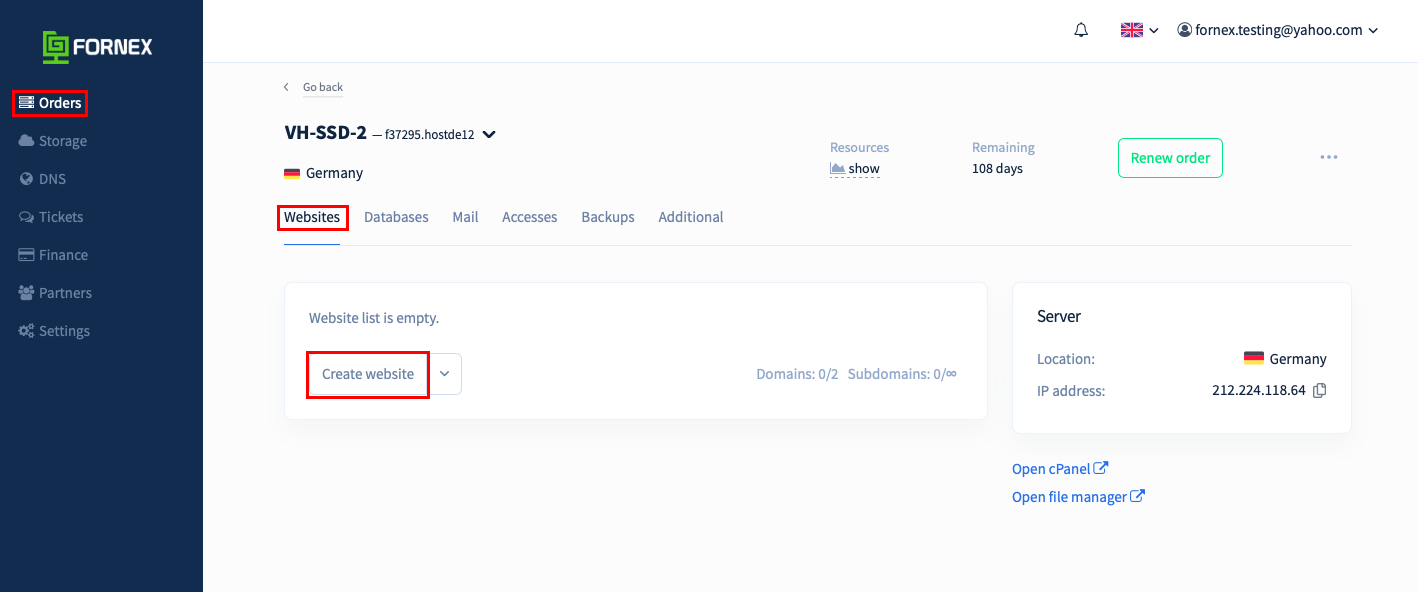The image size is (1418, 592).
Task: Click the Partners people icon
Action: [x=27, y=293]
